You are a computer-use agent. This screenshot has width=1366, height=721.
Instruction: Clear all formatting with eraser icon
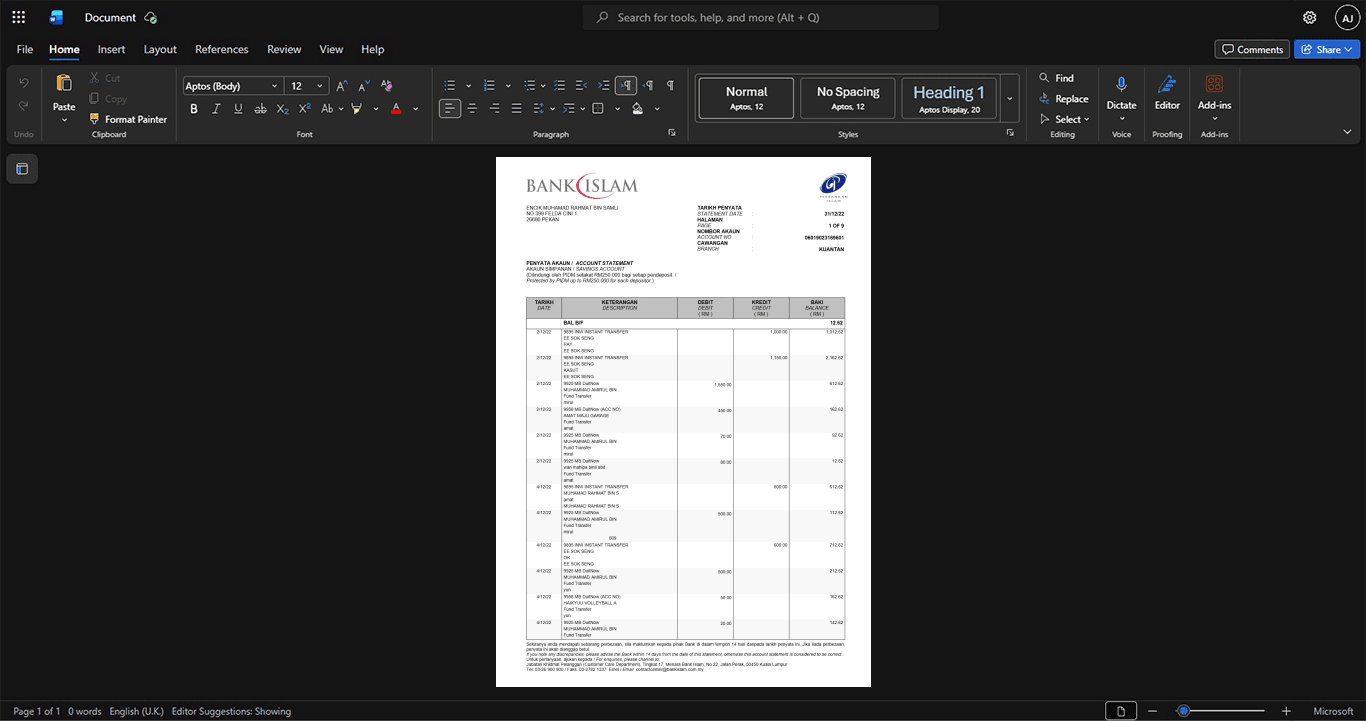pyautogui.click(x=387, y=86)
